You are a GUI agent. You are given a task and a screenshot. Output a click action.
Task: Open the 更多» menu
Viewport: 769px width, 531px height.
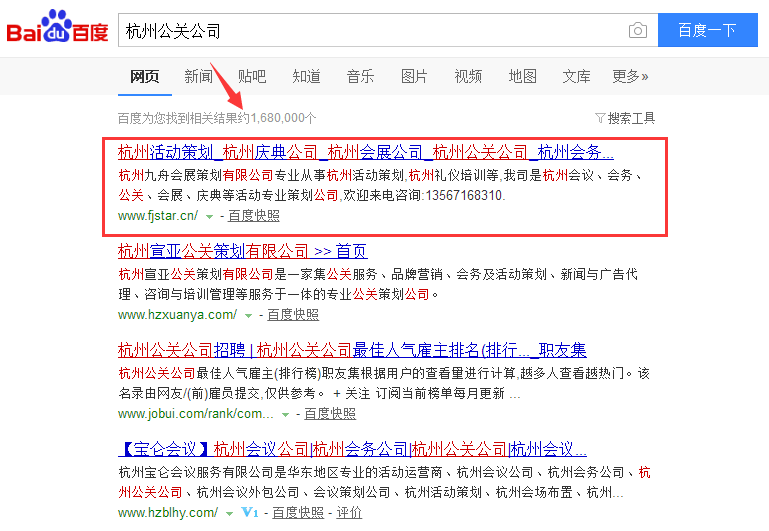[x=630, y=76]
